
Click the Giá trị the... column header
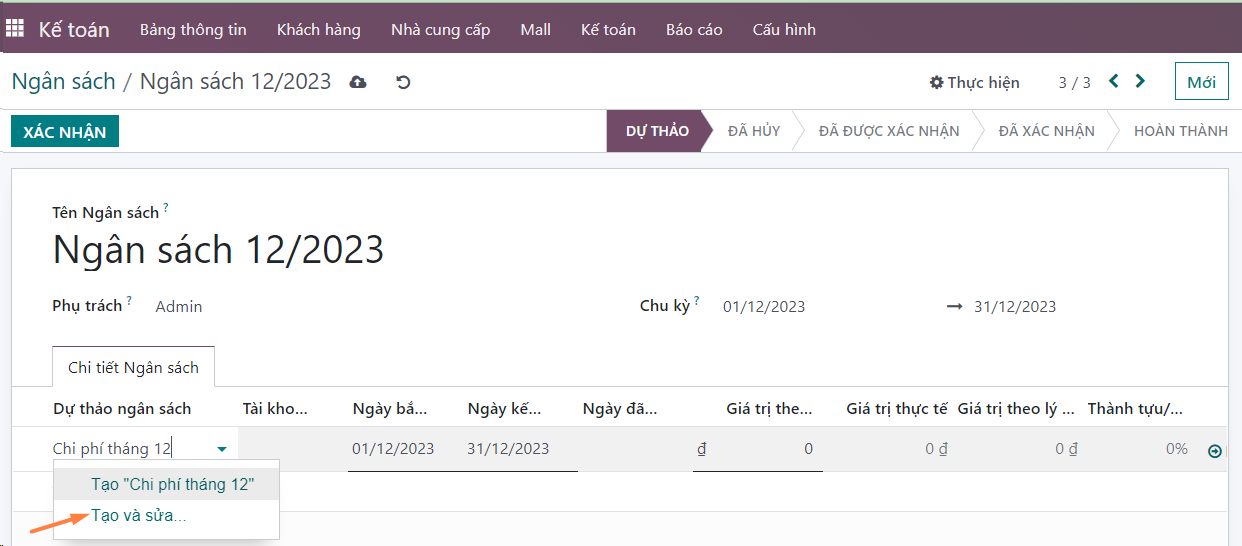click(x=769, y=408)
